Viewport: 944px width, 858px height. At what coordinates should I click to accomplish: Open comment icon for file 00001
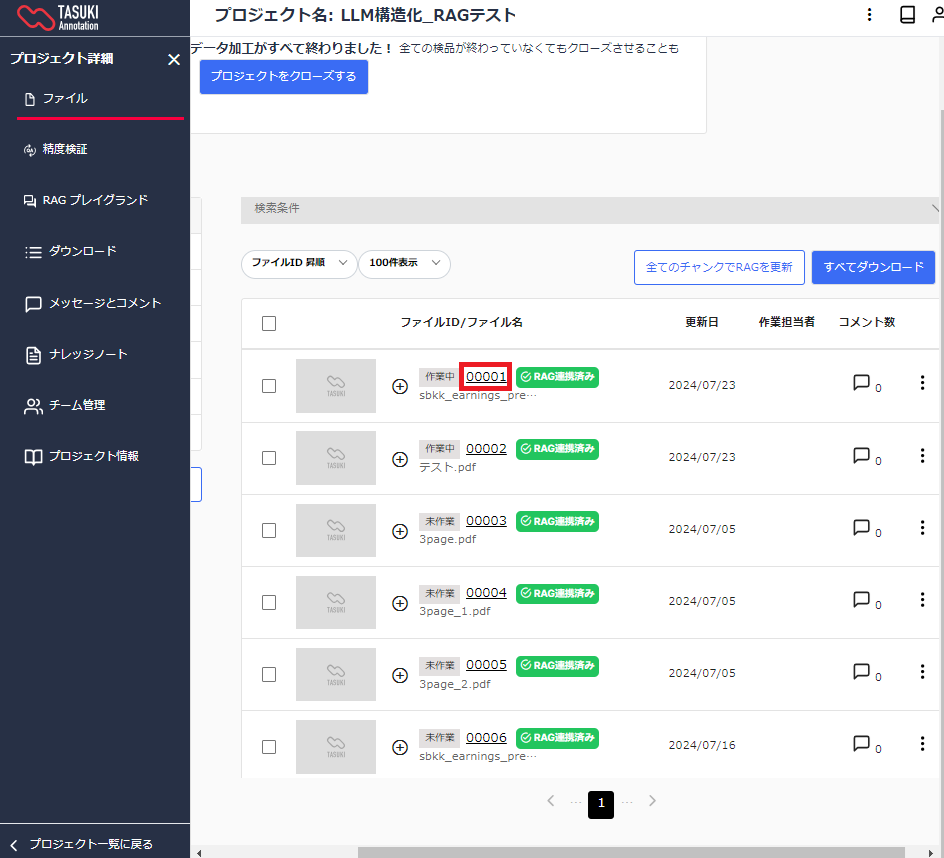point(862,382)
